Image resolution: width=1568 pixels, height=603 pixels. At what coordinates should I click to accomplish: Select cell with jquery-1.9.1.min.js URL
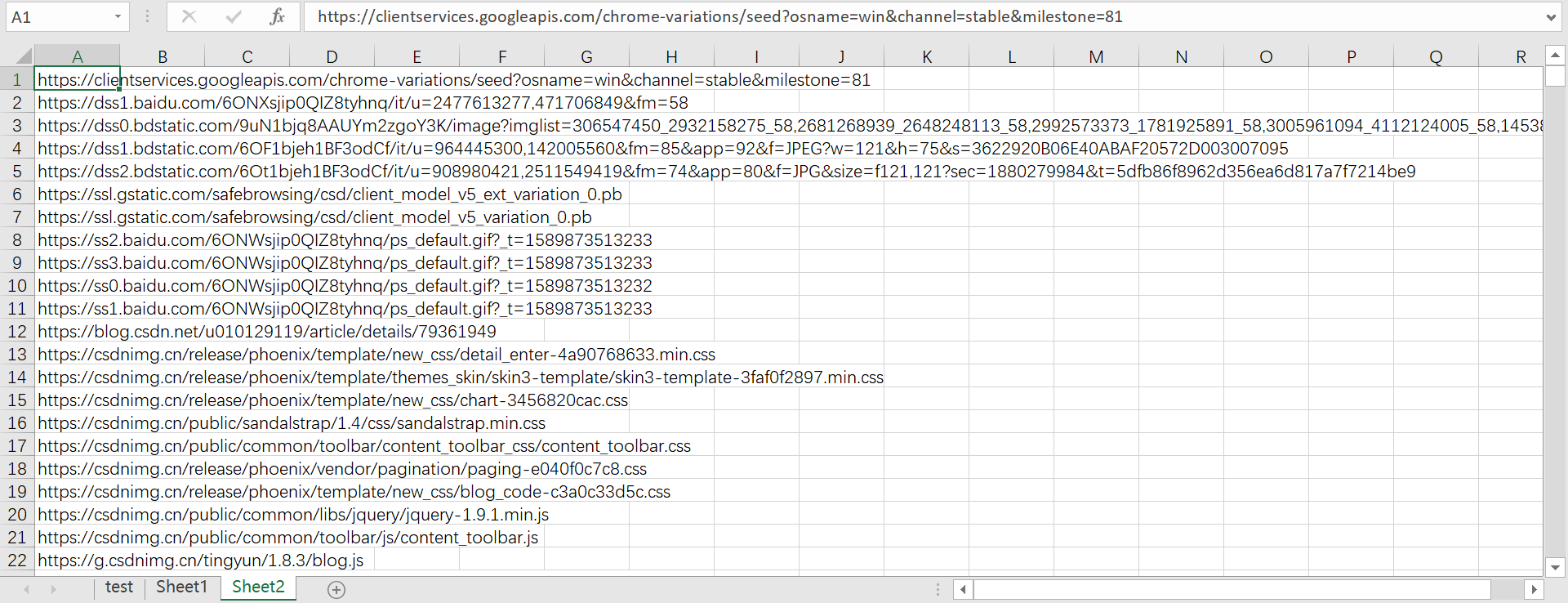(x=77, y=514)
